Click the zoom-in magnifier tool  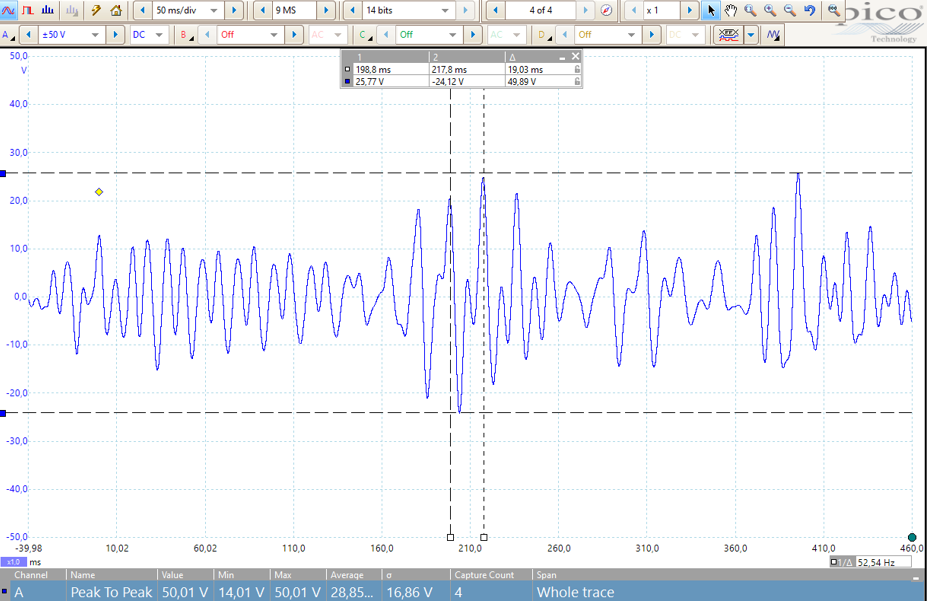[x=770, y=10]
